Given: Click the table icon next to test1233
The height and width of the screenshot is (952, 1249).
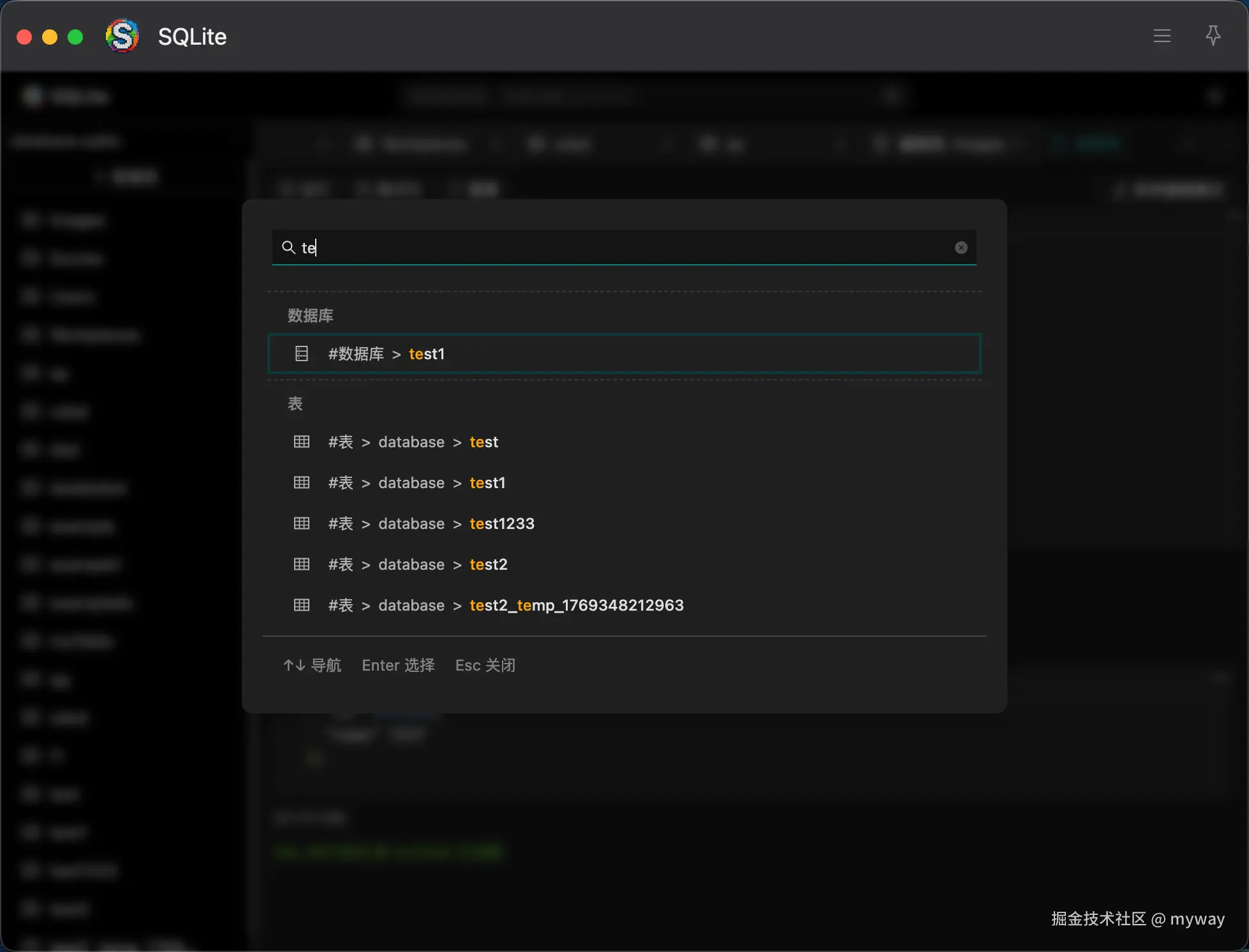Looking at the screenshot, I should coord(302,523).
